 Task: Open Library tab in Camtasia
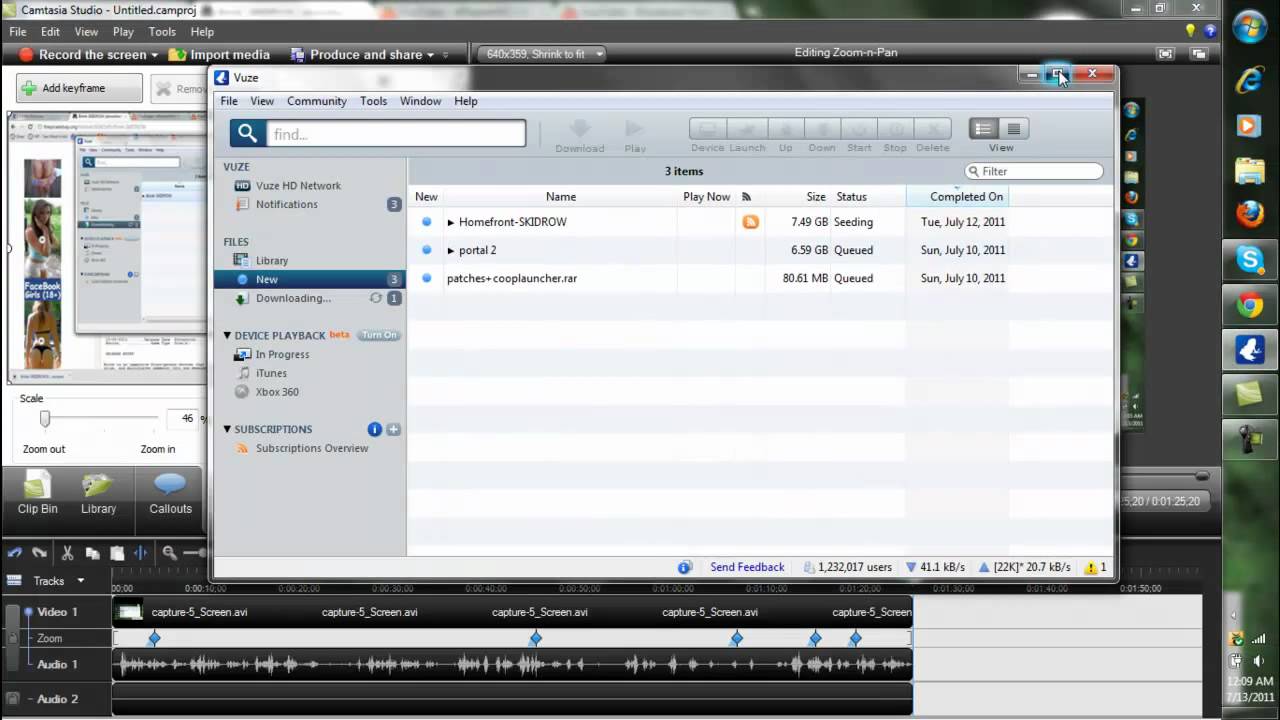[98, 493]
